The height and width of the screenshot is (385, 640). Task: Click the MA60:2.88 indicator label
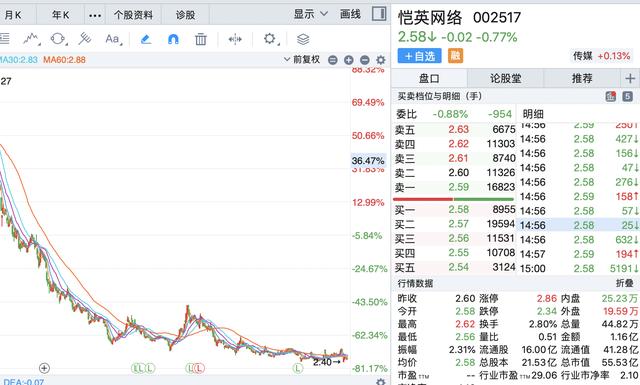coord(64,60)
